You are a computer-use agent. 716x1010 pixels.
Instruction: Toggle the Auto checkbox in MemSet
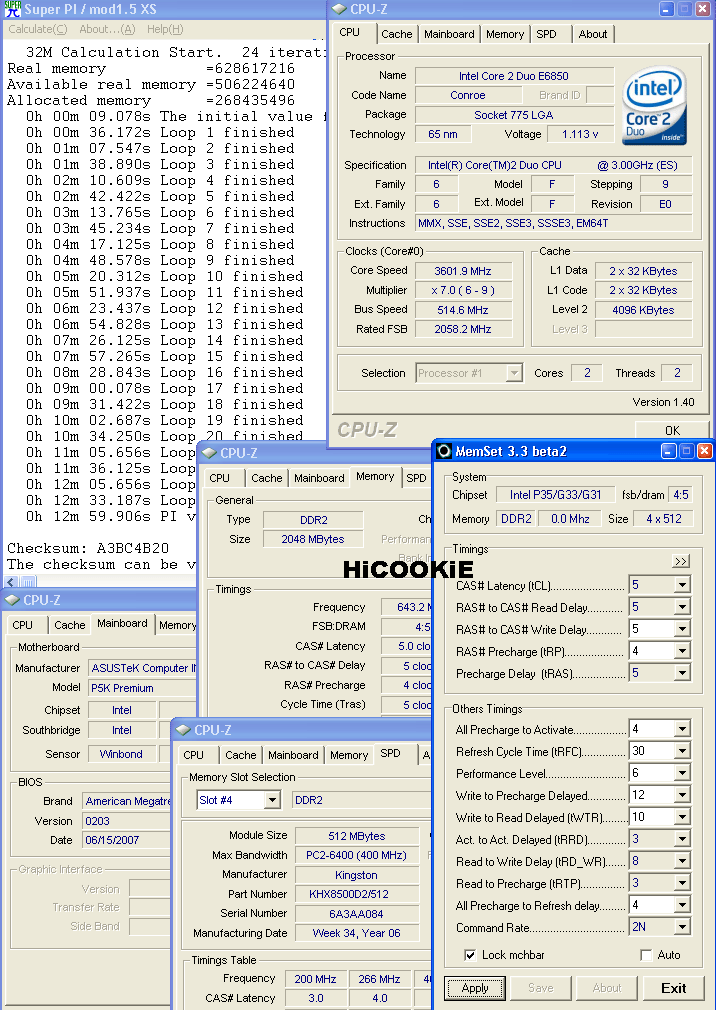coord(646,955)
